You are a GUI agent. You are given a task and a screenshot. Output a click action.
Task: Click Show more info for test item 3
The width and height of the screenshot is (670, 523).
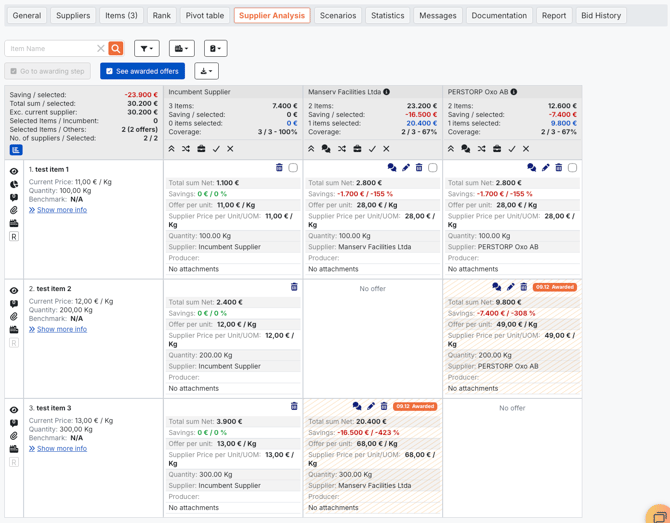coord(62,448)
